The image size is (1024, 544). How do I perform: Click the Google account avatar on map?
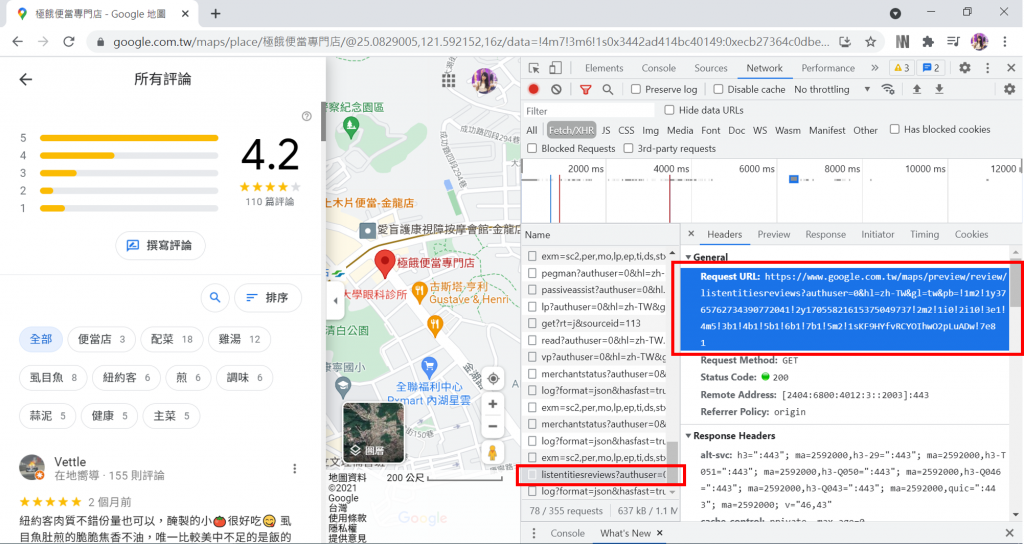(x=485, y=81)
